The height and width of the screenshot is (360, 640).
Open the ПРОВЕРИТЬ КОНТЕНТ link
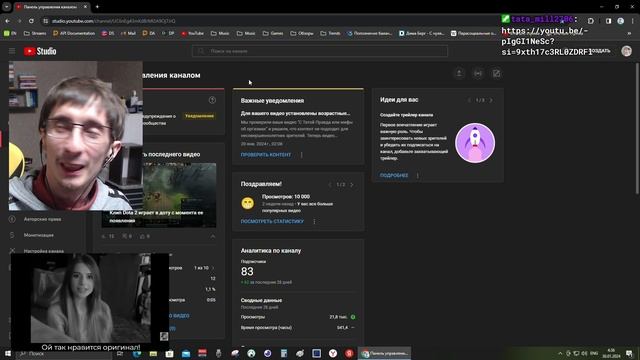(266, 155)
